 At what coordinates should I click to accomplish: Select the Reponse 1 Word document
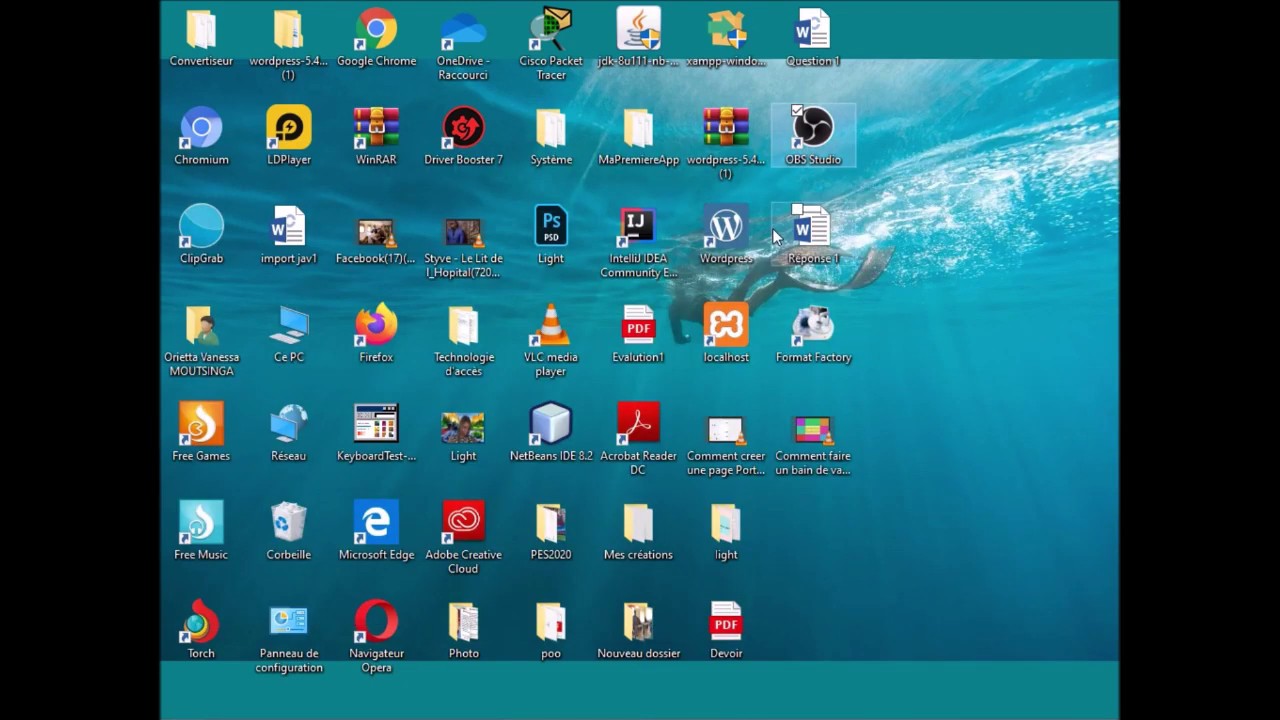tap(813, 227)
